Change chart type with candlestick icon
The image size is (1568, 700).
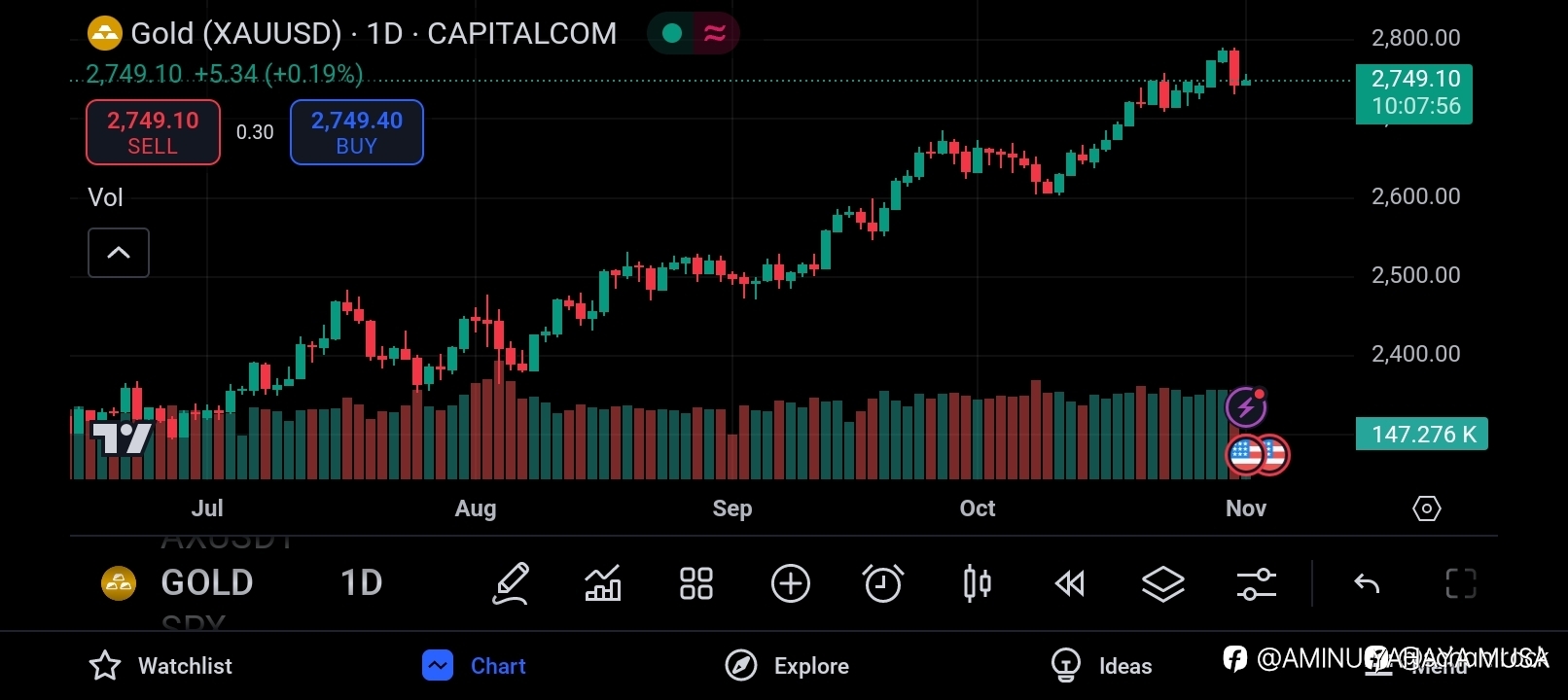pos(977,583)
